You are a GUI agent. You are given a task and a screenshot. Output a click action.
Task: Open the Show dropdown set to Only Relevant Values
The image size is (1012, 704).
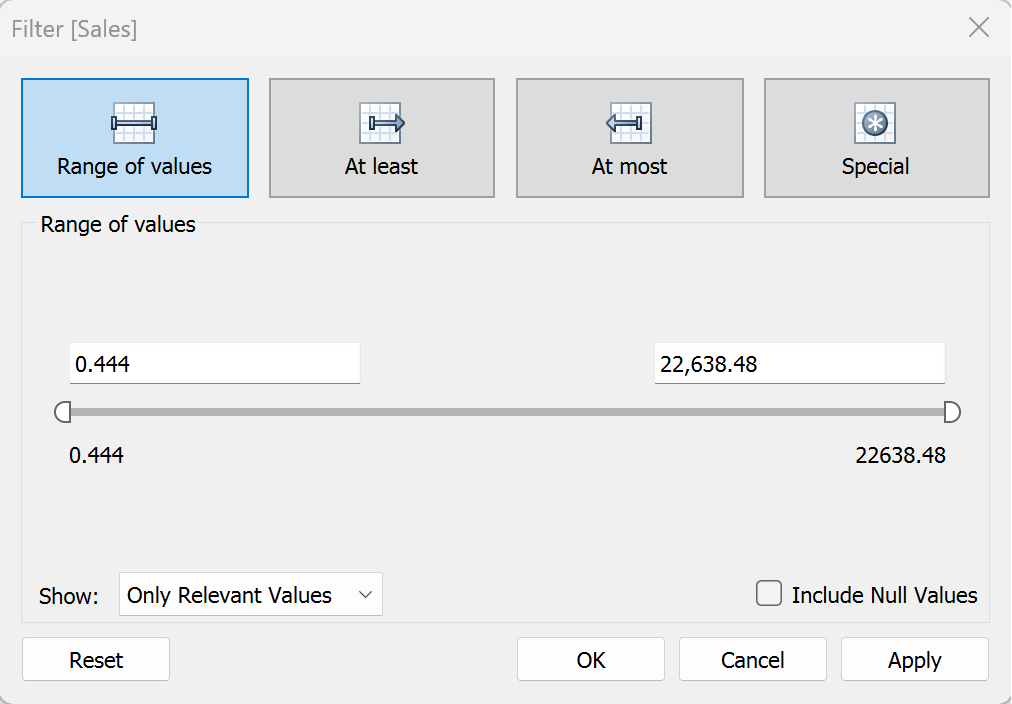pyautogui.click(x=251, y=594)
